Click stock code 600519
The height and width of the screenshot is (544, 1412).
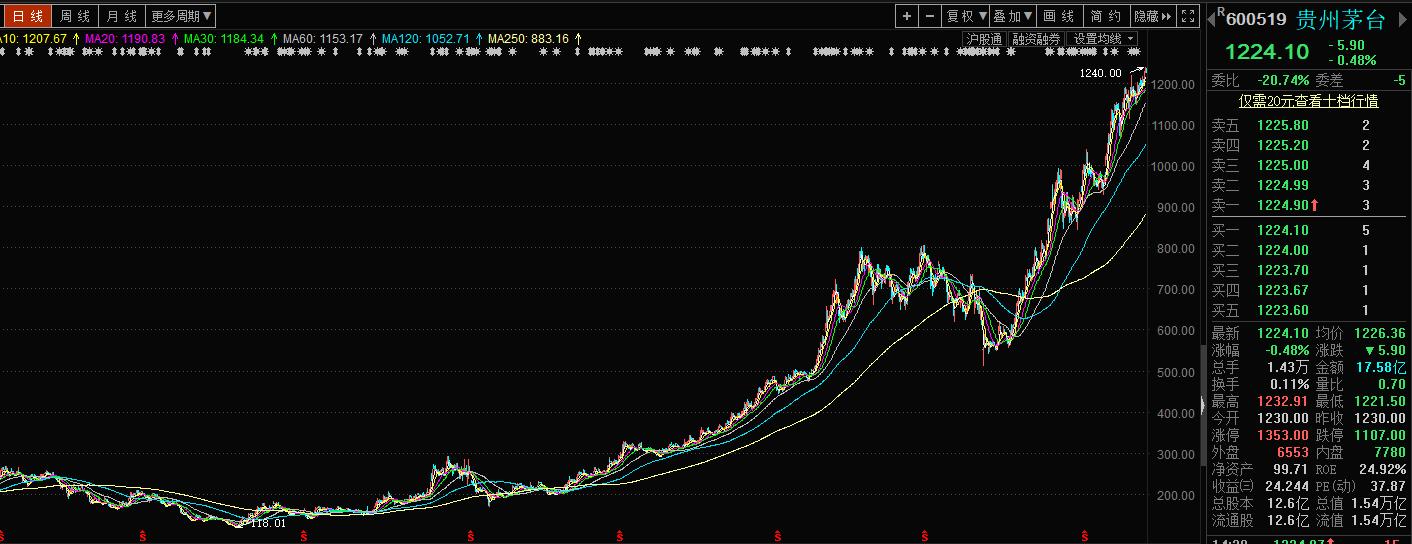tap(1256, 19)
